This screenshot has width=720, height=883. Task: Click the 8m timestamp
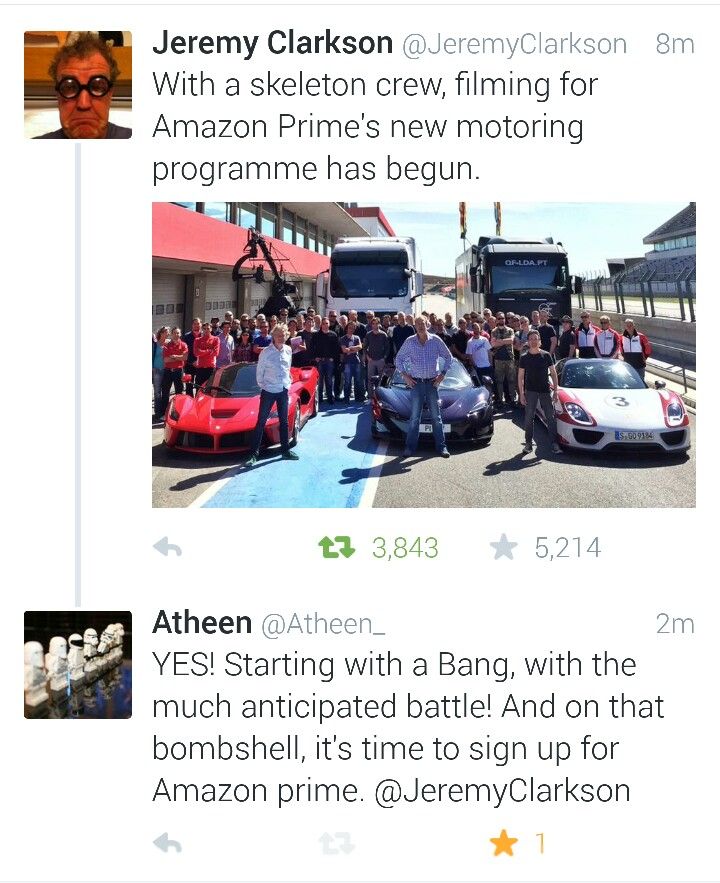tap(674, 44)
